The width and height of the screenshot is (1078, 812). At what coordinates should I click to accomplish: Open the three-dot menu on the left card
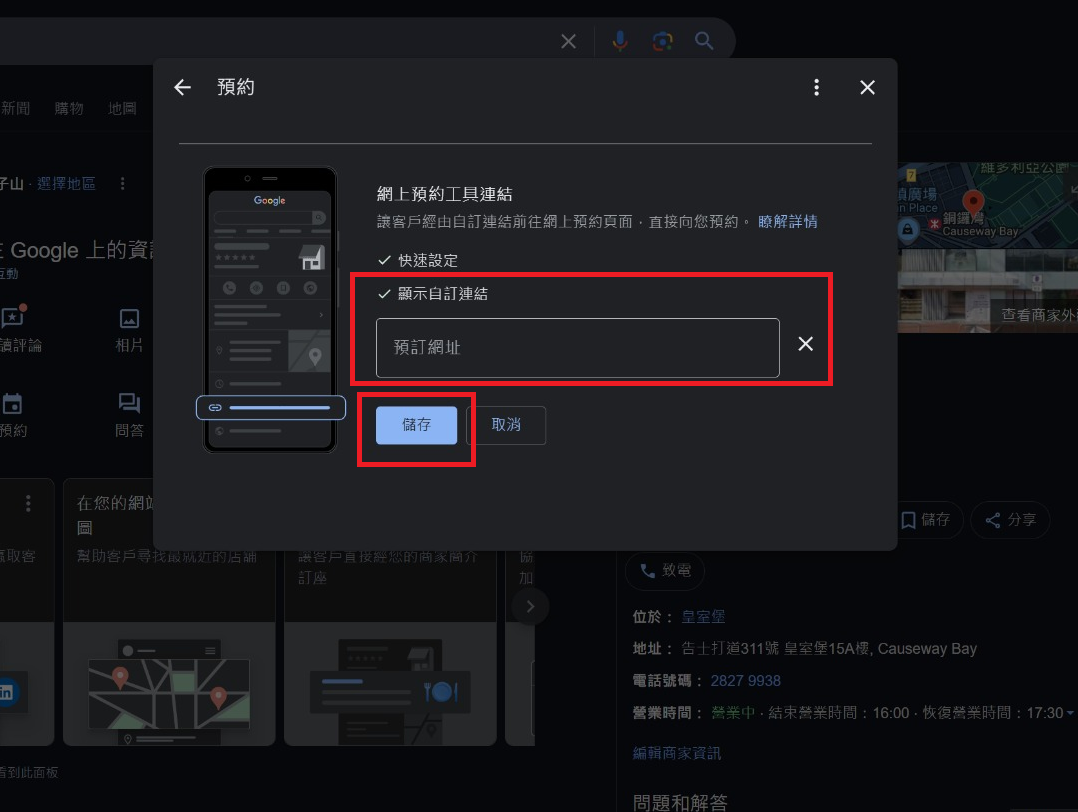(x=28, y=503)
